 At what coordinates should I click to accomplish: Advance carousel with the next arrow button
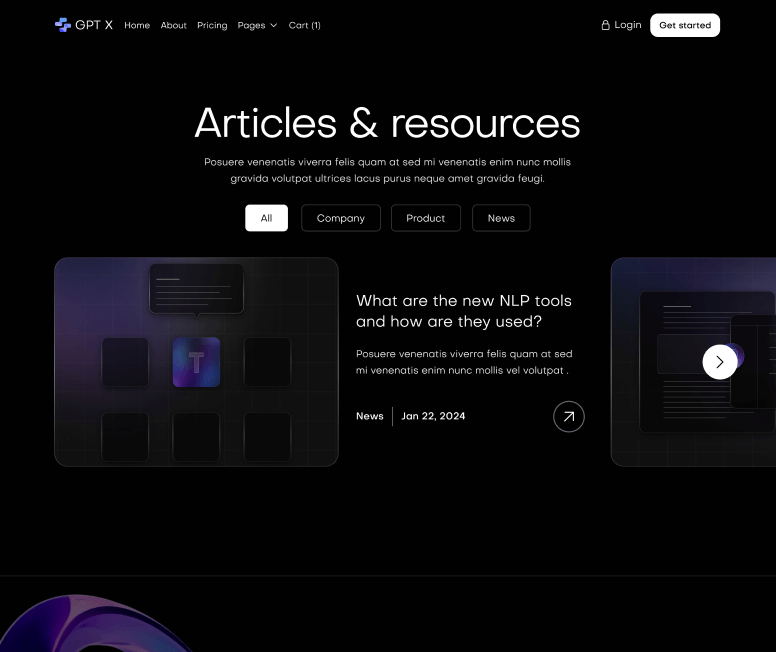pyautogui.click(x=720, y=362)
